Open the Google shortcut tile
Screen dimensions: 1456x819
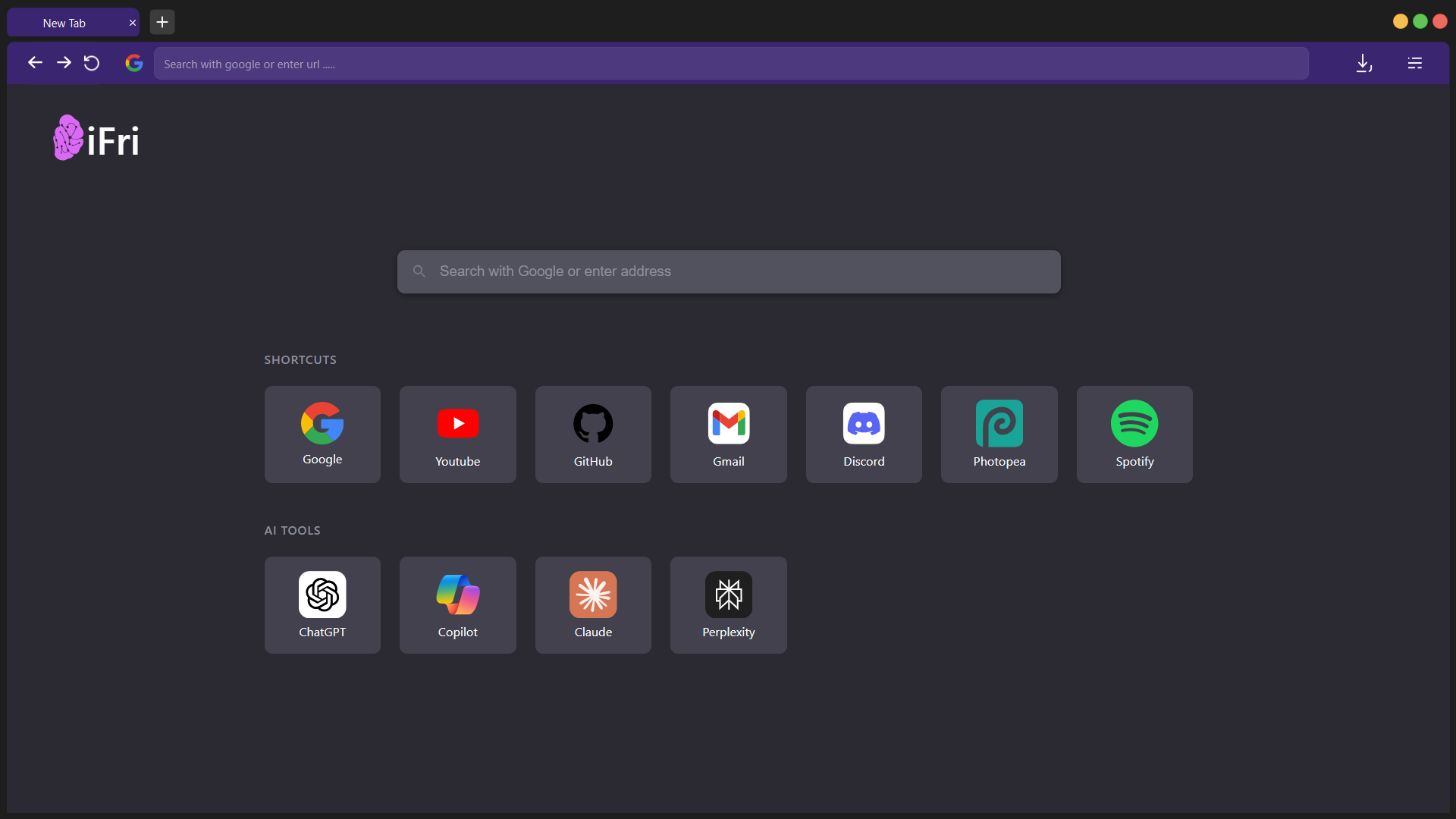coord(322,434)
